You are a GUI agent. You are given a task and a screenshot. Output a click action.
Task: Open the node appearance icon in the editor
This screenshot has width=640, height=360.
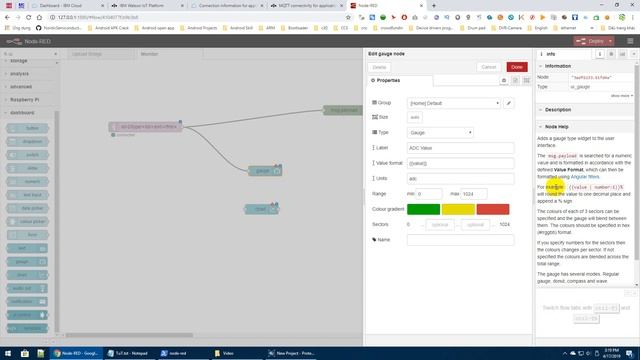[x=527, y=80]
